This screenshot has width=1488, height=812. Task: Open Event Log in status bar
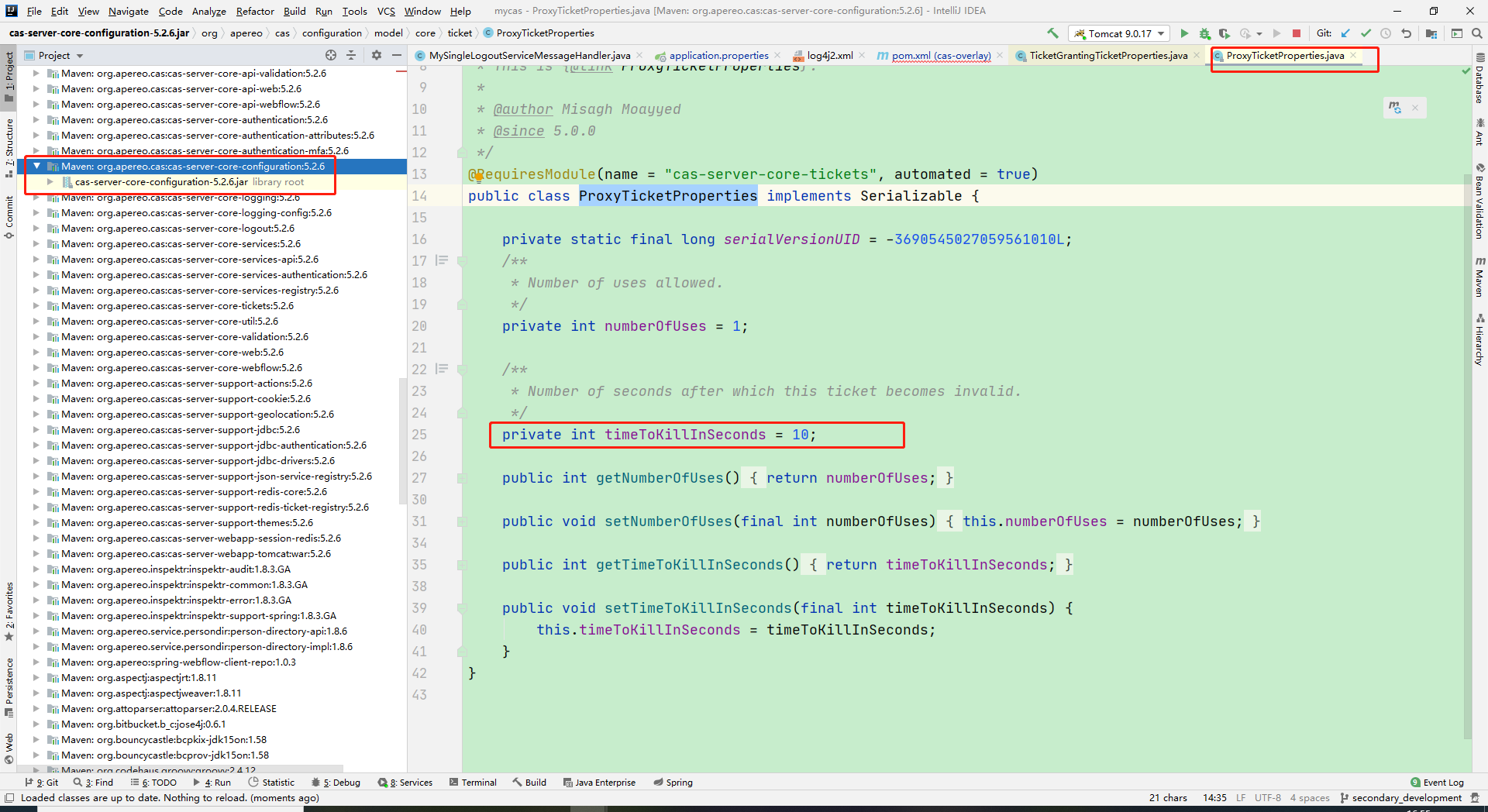[1437, 783]
